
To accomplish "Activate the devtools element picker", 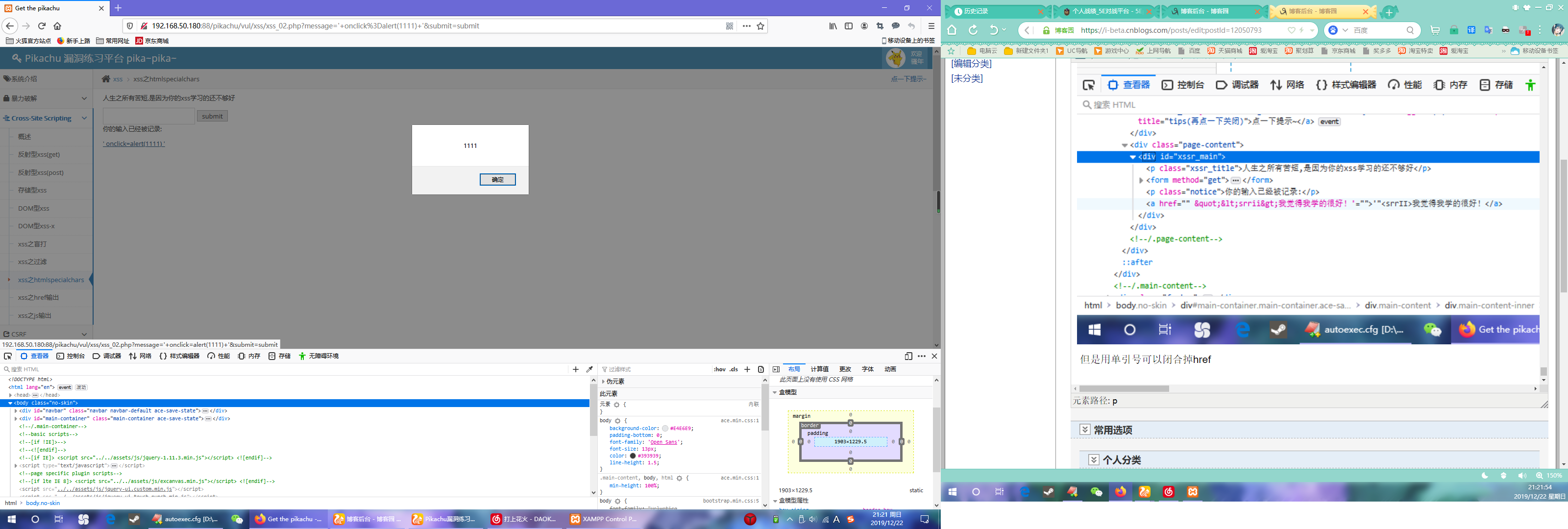I will [x=8, y=356].
